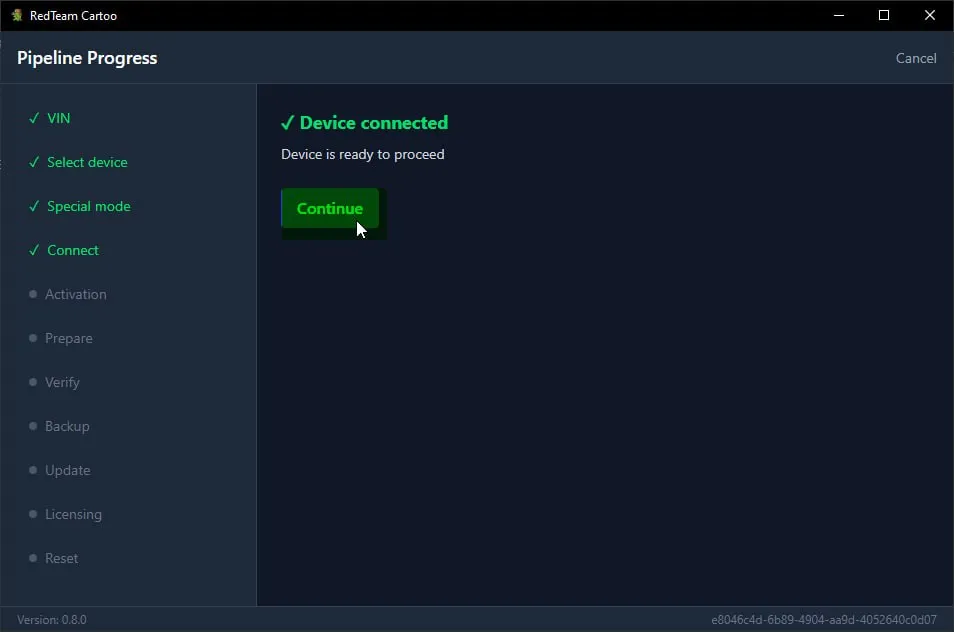The image size is (954, 632).
Task: Click the bullet dot beside Backup
Action: (x=33, y=426)
